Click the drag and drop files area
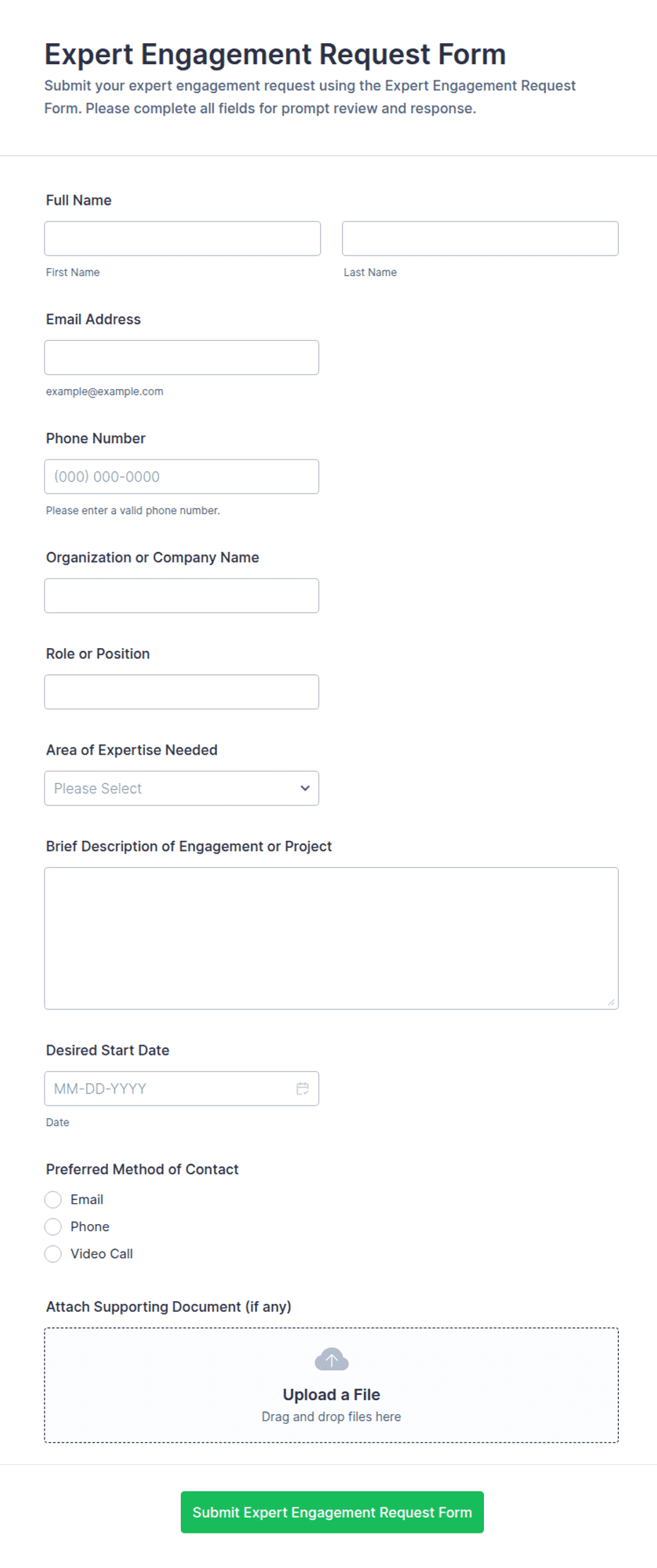 pyautogui.click(x=331, y=1385)
